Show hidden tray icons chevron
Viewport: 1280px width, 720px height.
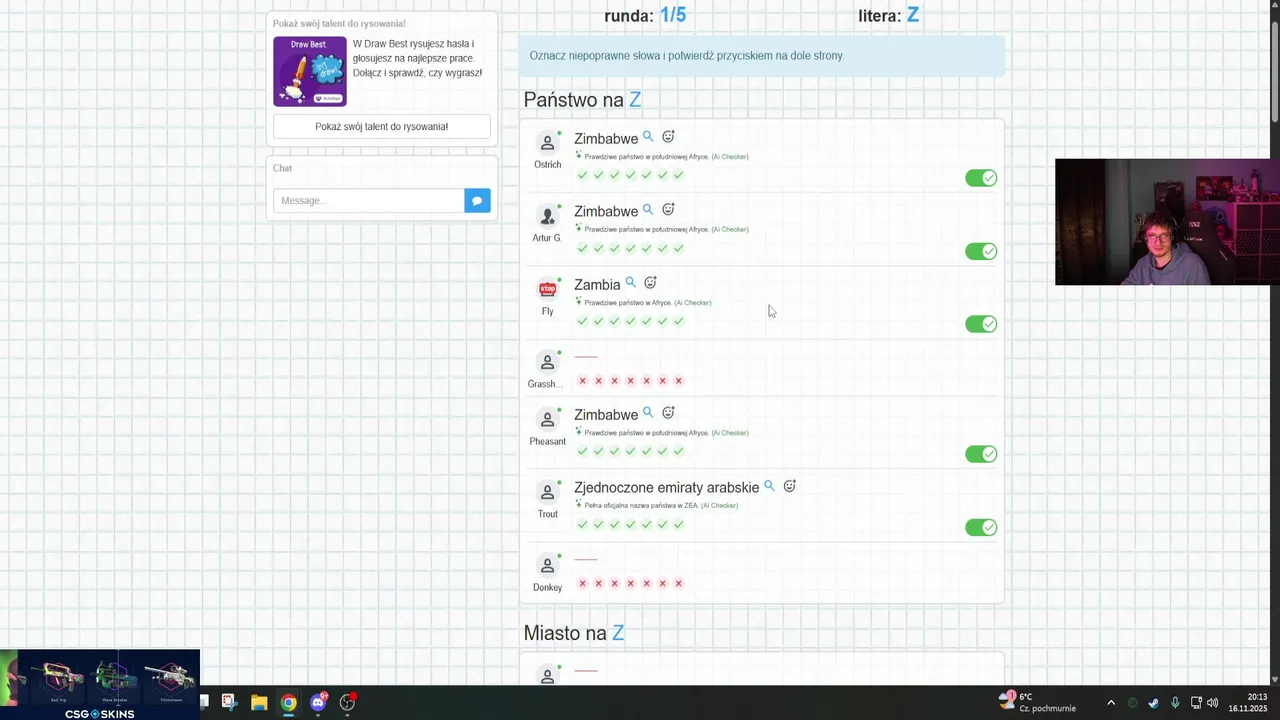coord(1111,702)
